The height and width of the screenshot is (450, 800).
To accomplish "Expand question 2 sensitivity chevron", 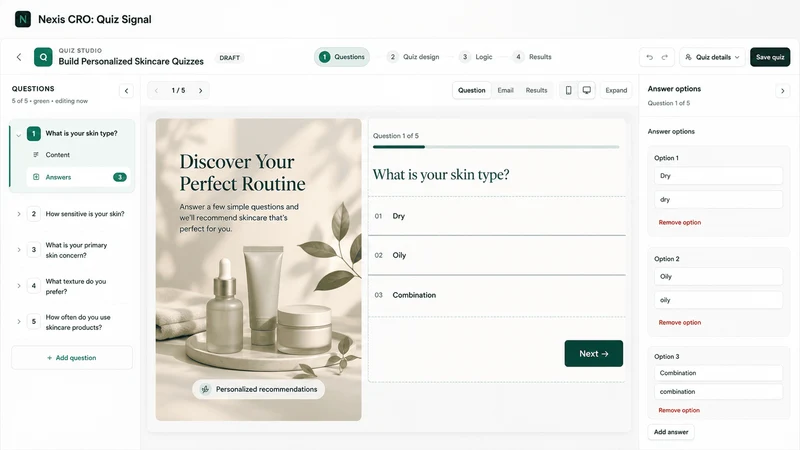I will click(x=18, y=214).
